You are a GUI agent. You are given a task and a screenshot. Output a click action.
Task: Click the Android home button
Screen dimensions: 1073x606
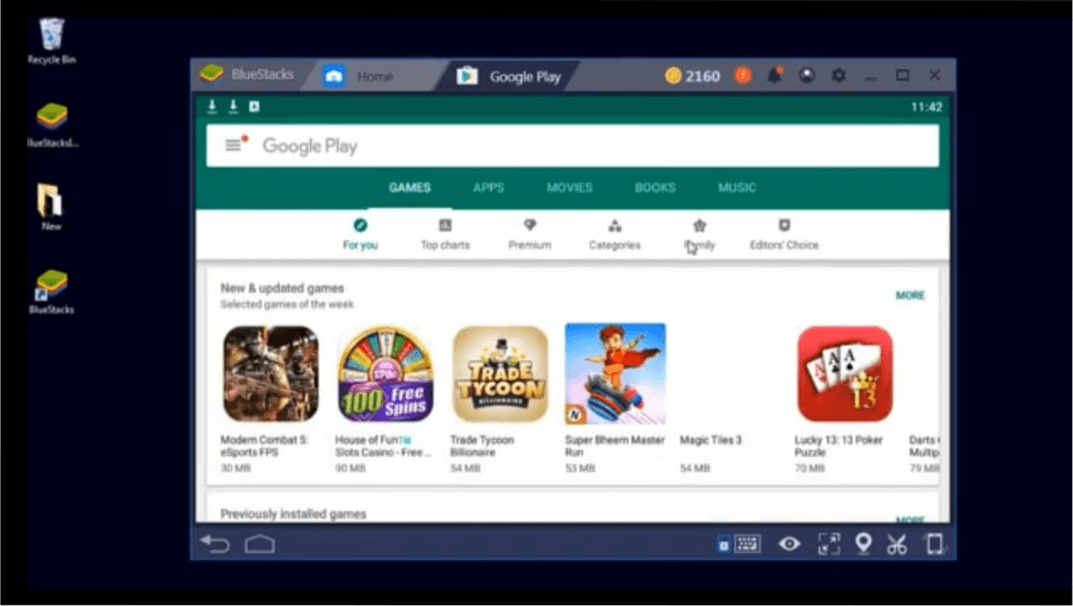click(x=260, y=544)
